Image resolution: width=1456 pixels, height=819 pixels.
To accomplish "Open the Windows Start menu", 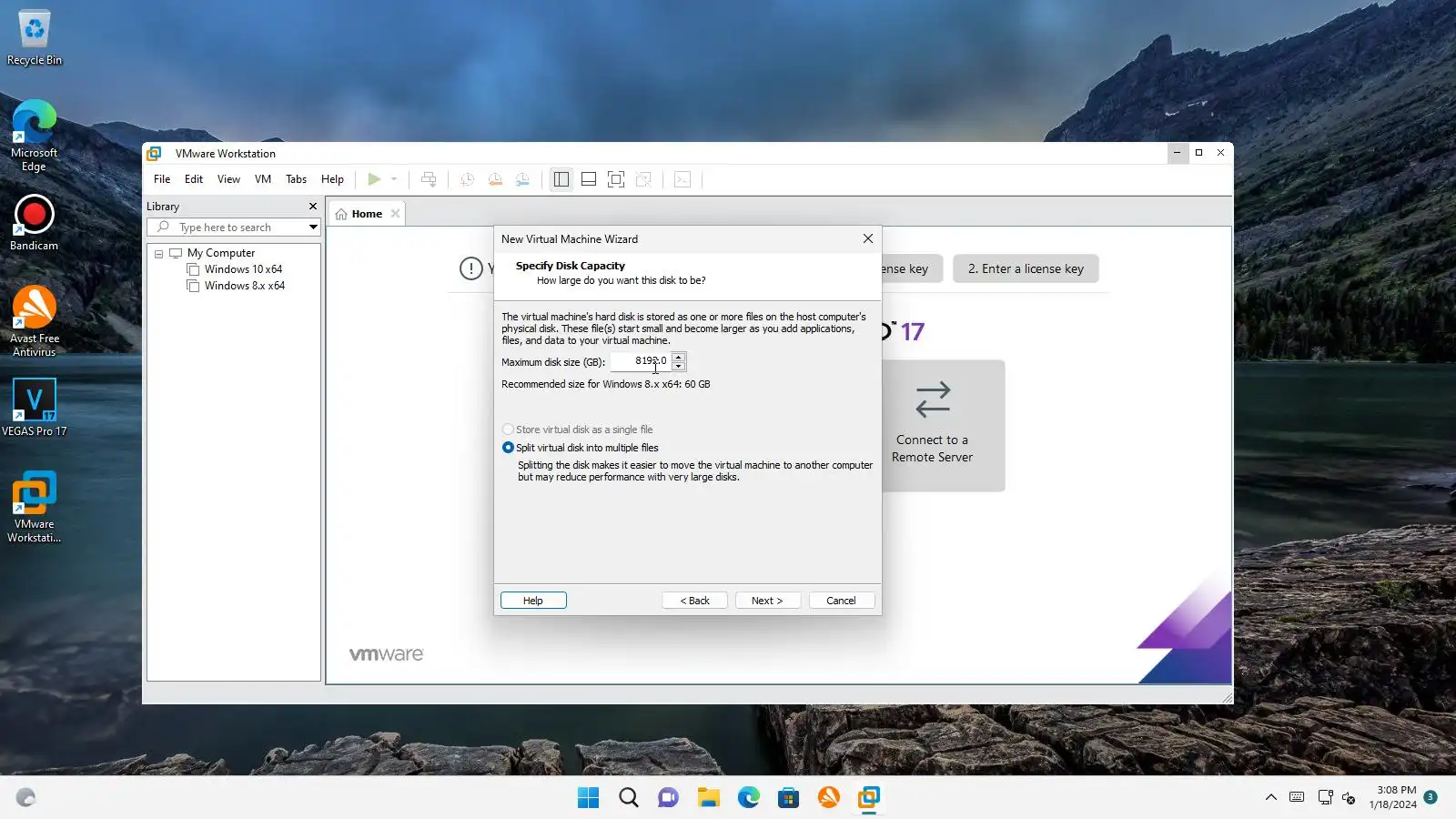I will click(x=589, y=798).
